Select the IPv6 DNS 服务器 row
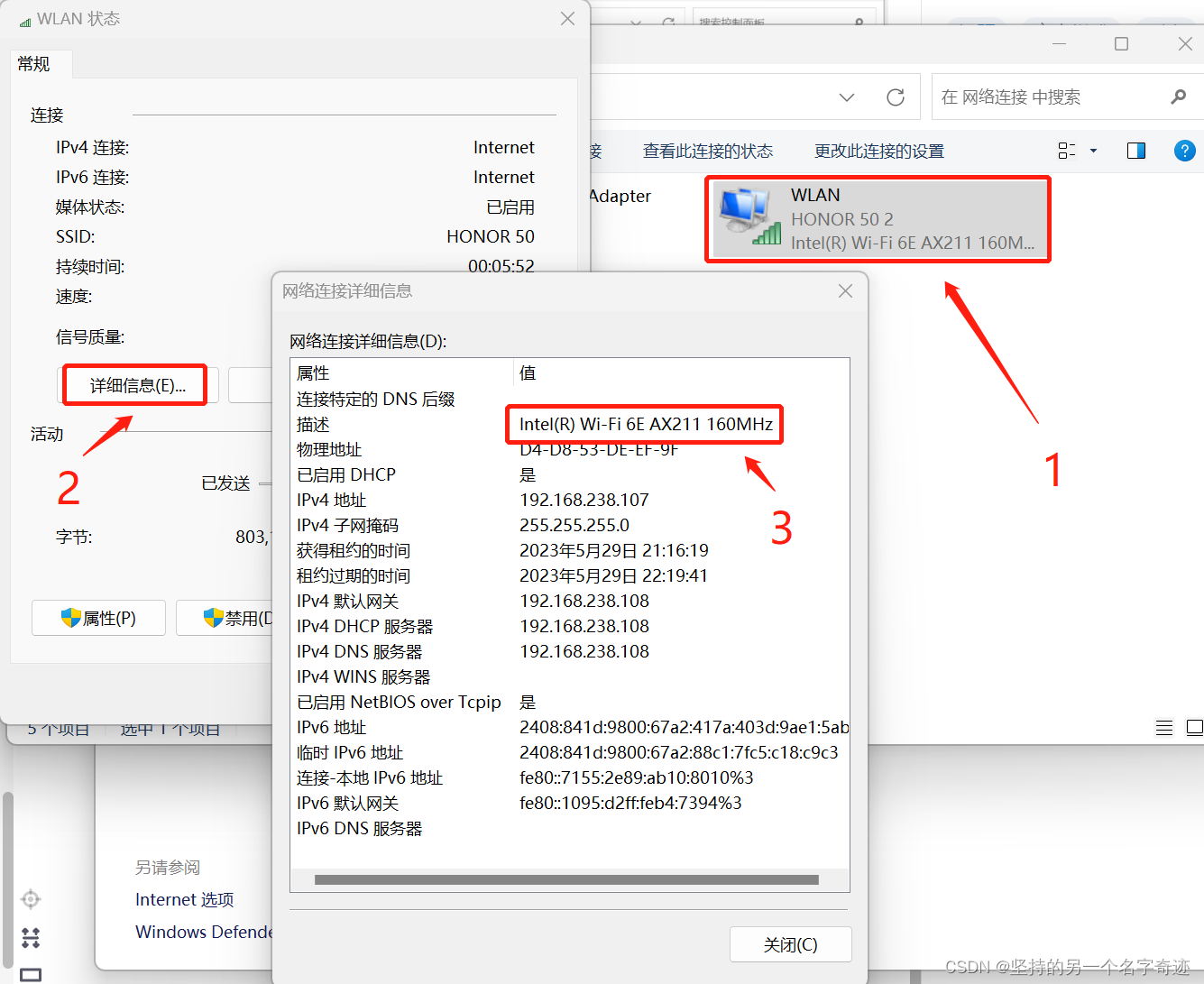The image size is (1204, 984). pos(570,828)
